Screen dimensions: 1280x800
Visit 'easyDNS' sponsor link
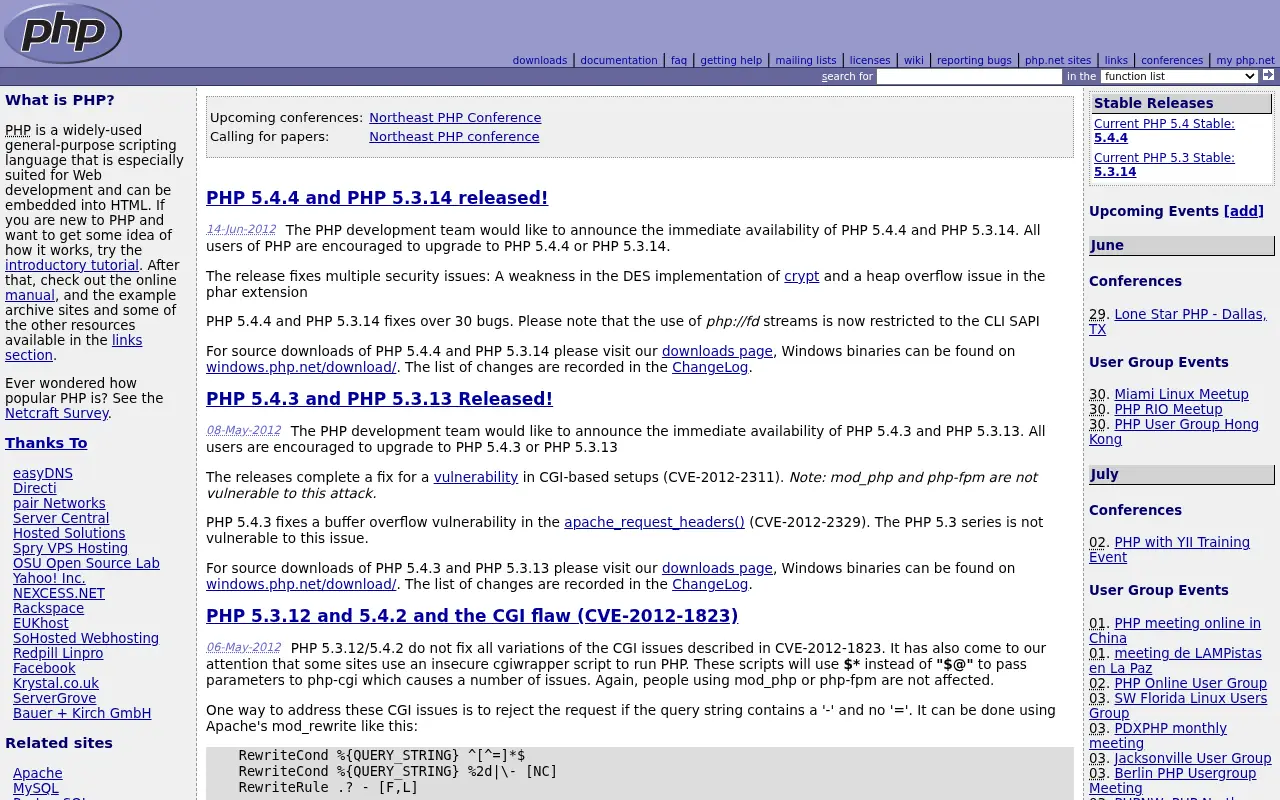click(43, 473)
